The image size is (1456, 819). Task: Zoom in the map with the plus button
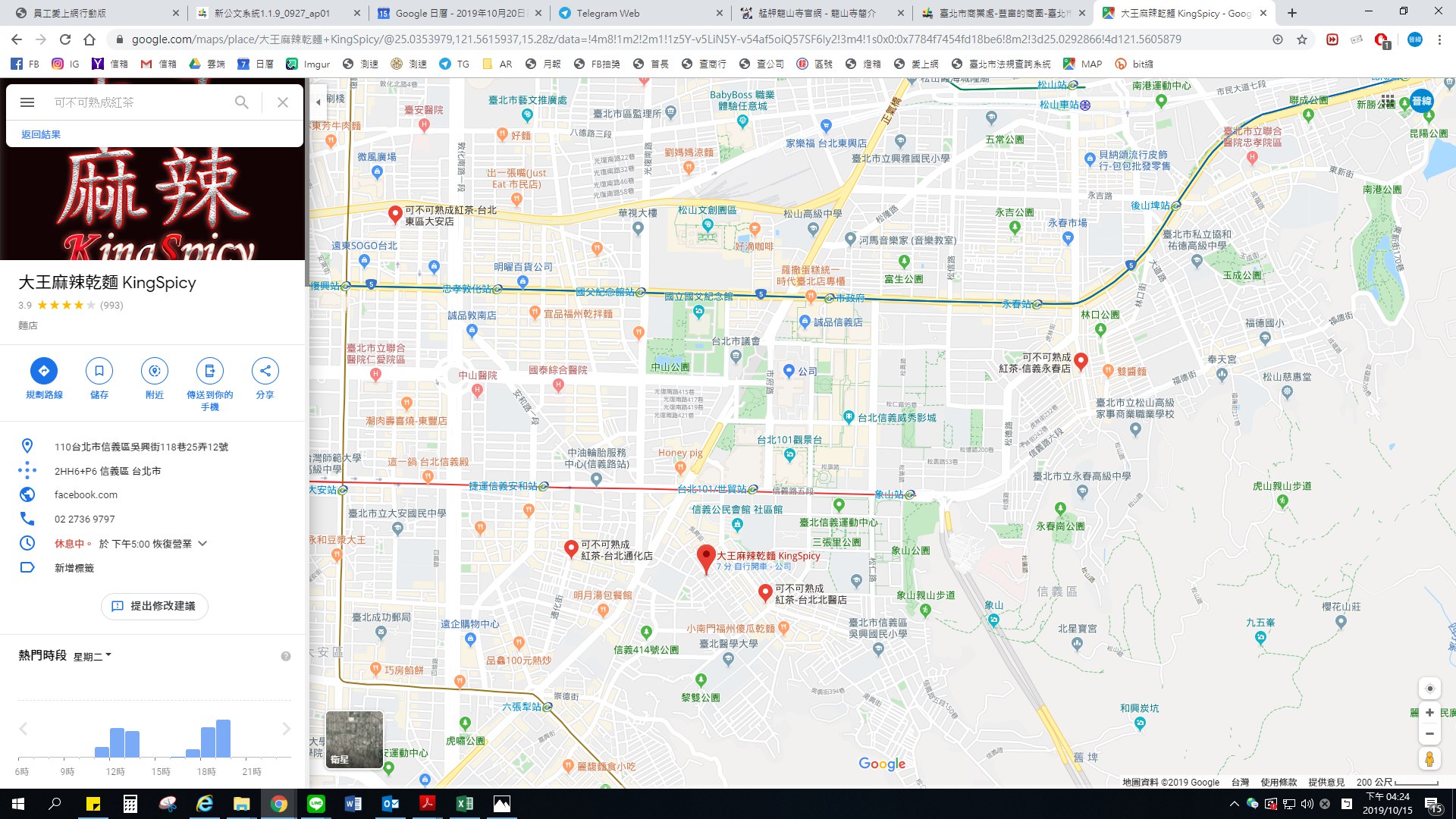1429,713
